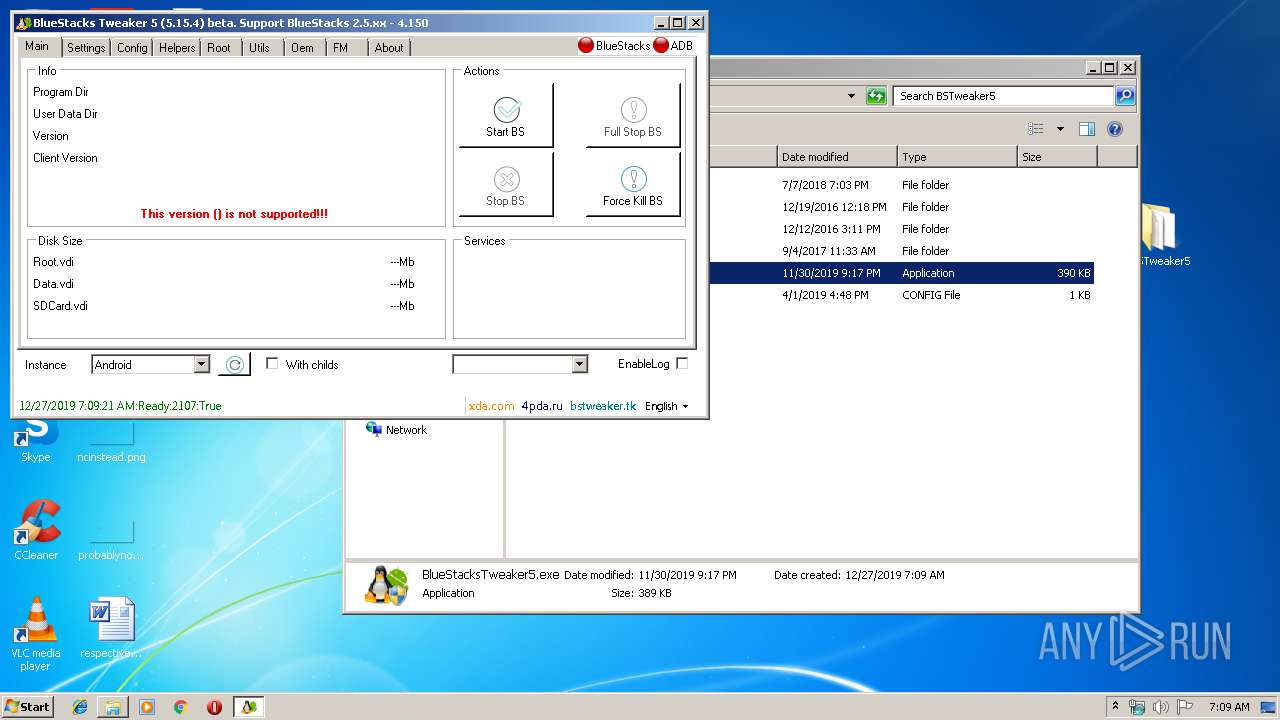This screenshot has width=1280, height=720.
Task: Switch to the Oem tab
Action: [302, 47]
